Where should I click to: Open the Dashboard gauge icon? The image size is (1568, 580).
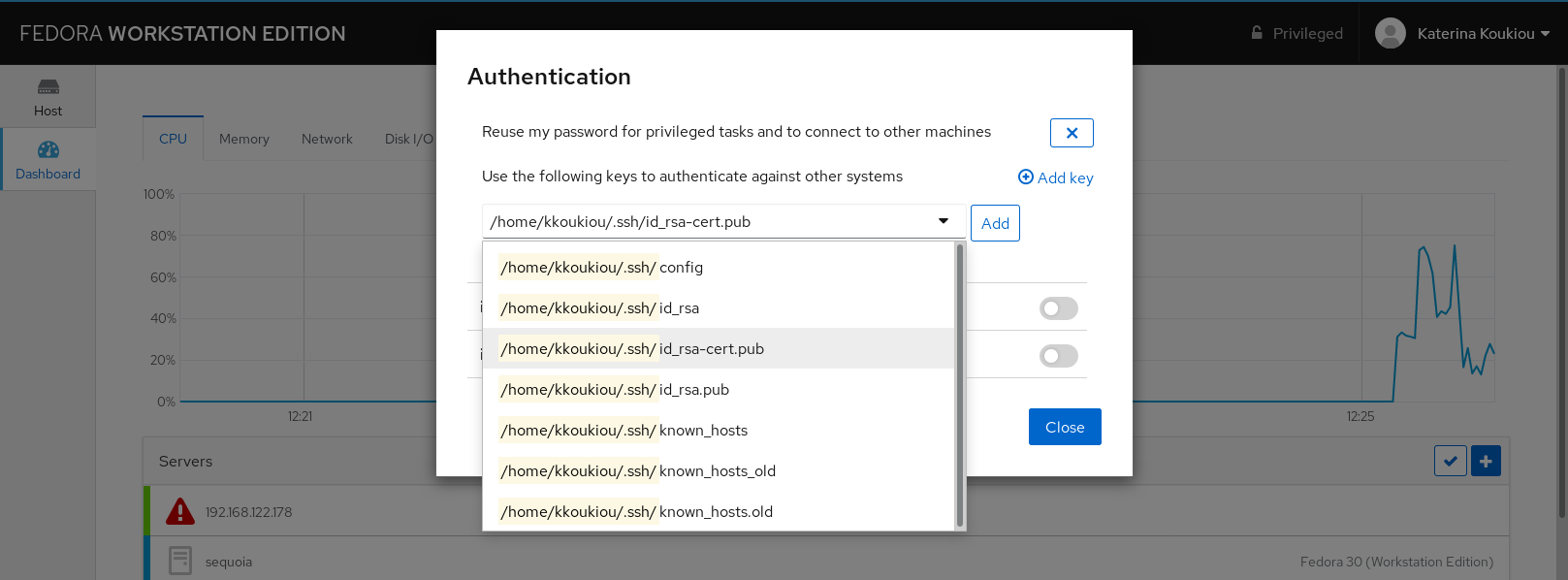point(48,150)
